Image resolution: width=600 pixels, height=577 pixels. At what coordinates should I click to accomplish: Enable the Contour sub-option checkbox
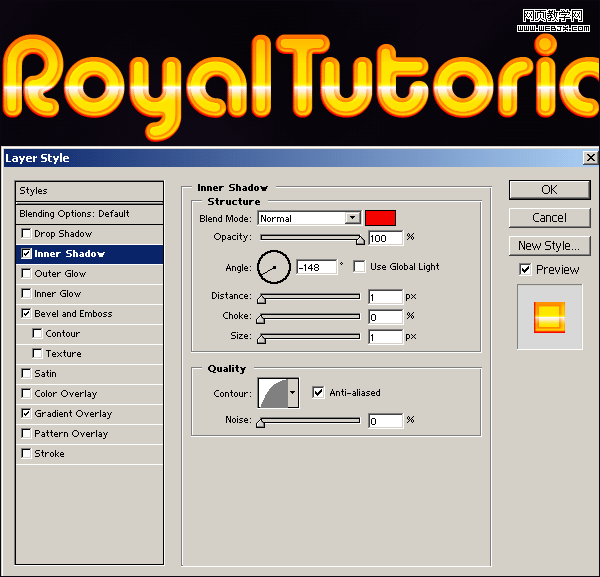tap(37, 333)
